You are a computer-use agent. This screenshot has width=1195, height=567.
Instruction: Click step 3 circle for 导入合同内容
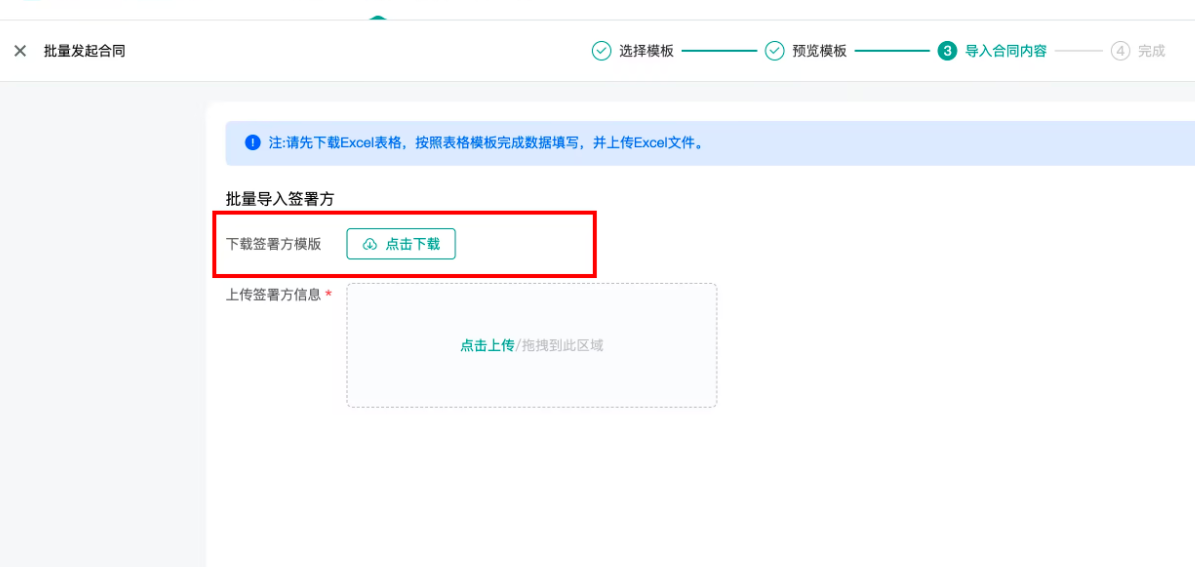click(947, 51)
